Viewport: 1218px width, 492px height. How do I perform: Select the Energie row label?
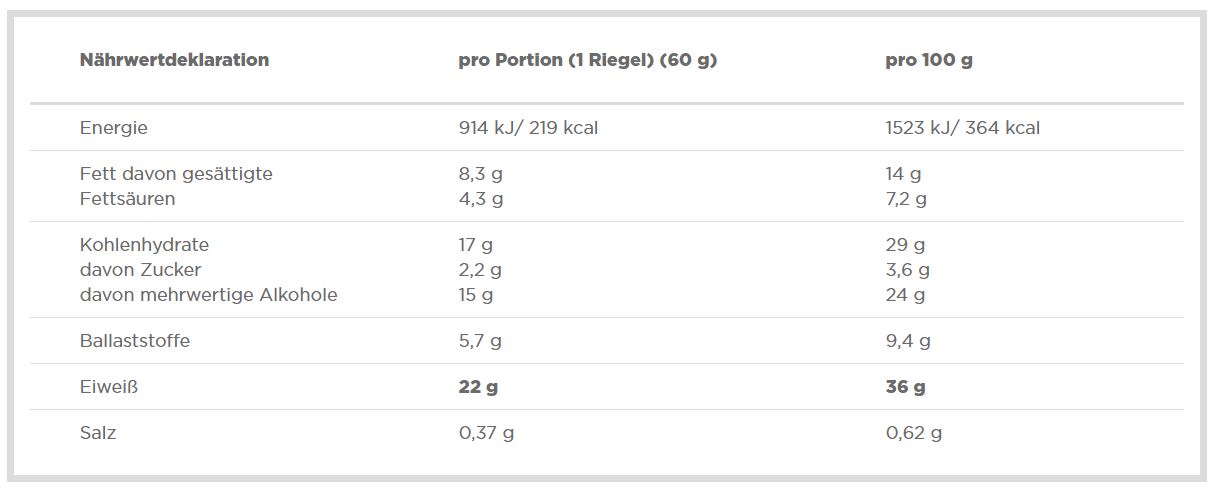[113, 128]
